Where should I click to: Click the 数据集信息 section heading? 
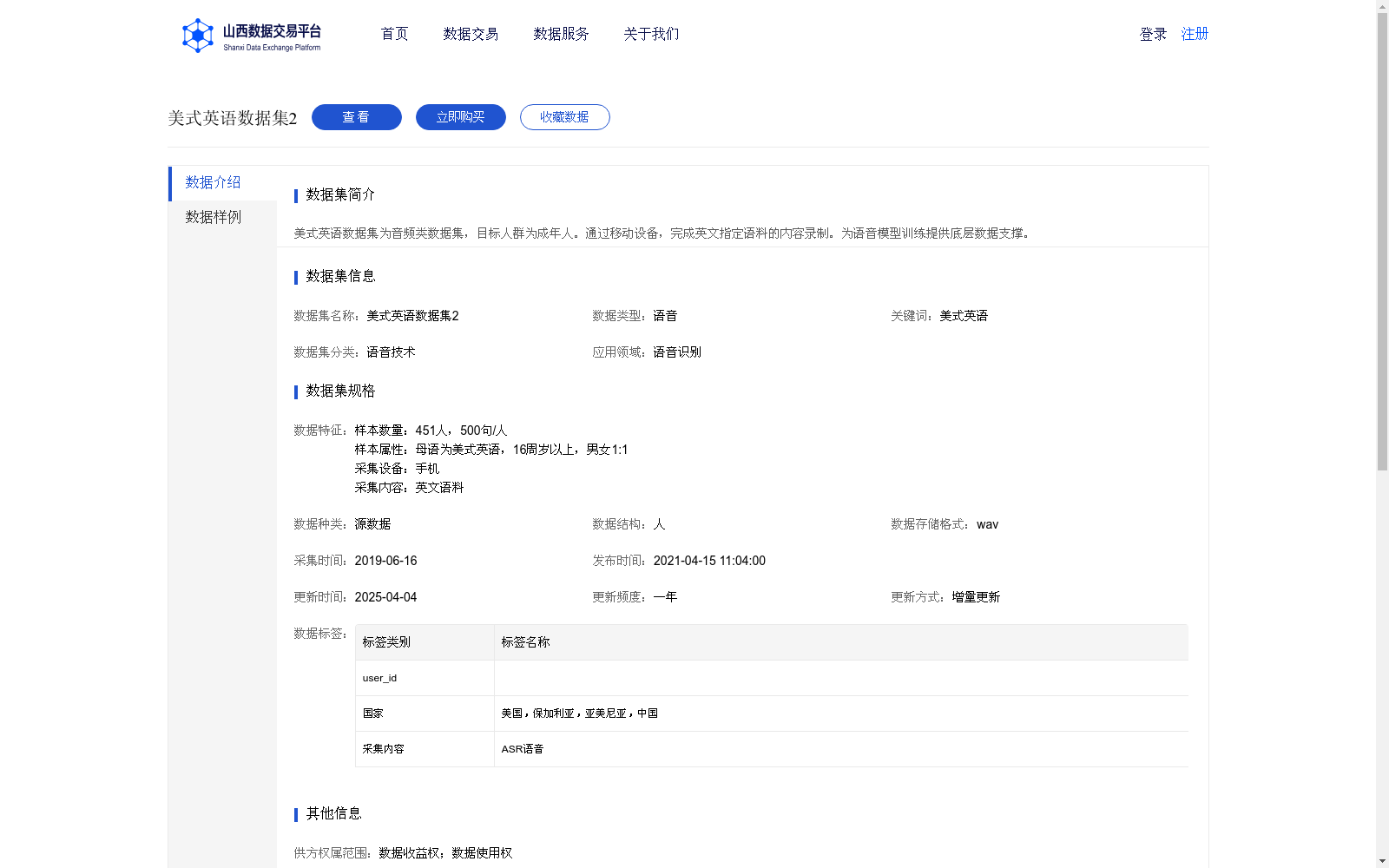point(340,276)
